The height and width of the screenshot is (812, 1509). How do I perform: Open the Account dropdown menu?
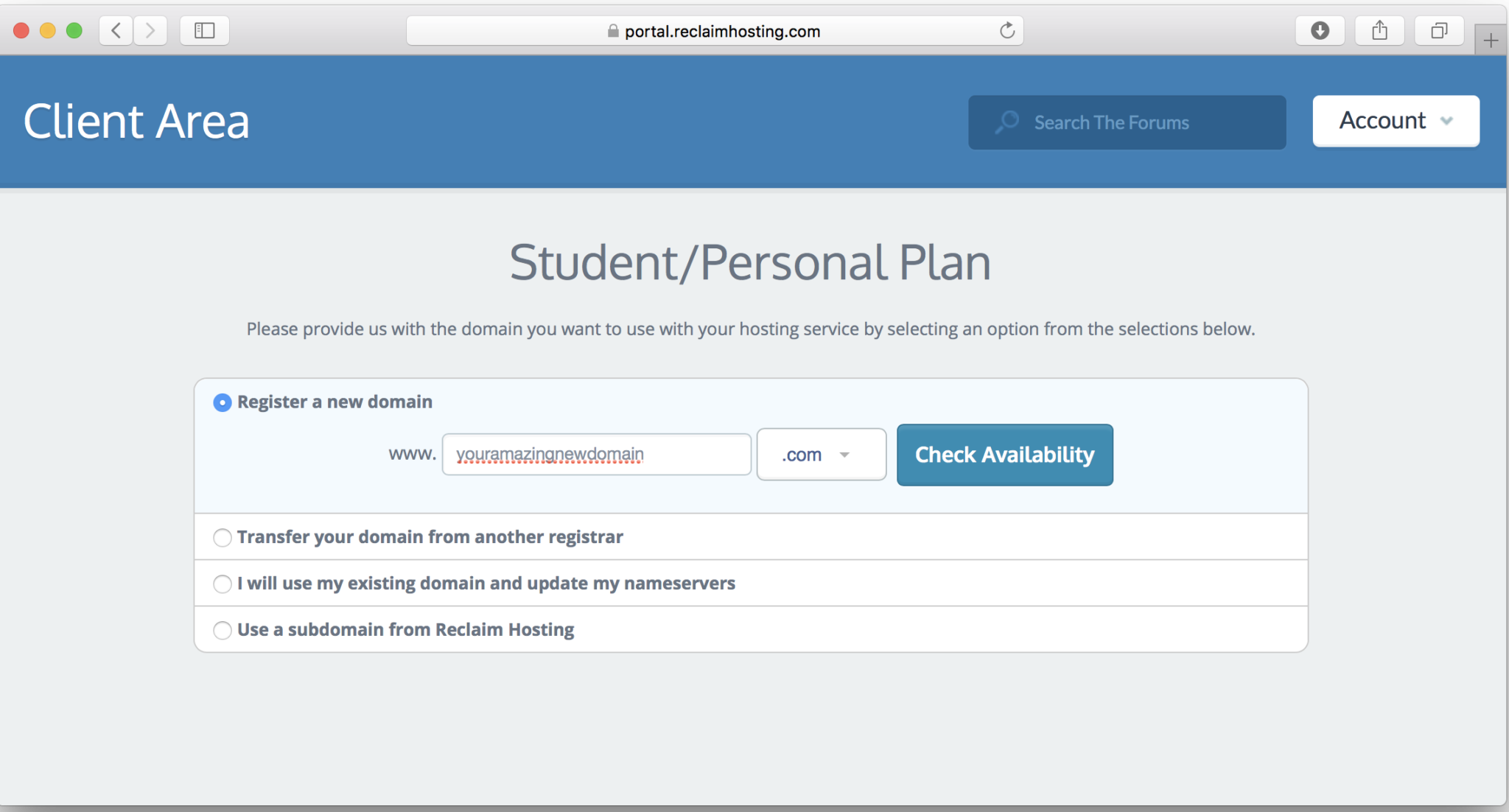(x=1396, y=121)
